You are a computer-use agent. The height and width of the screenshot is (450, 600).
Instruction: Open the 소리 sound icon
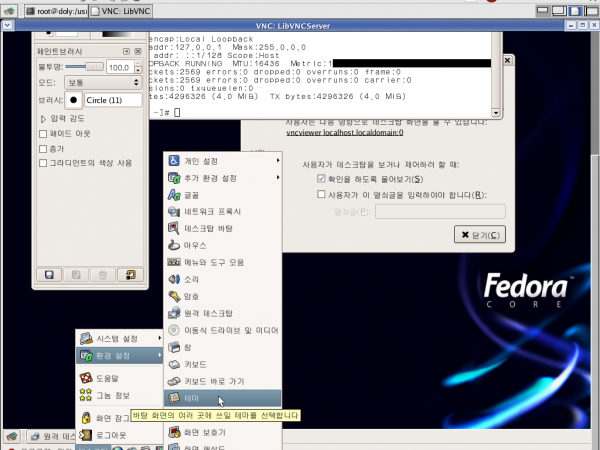tap(174, 279)
